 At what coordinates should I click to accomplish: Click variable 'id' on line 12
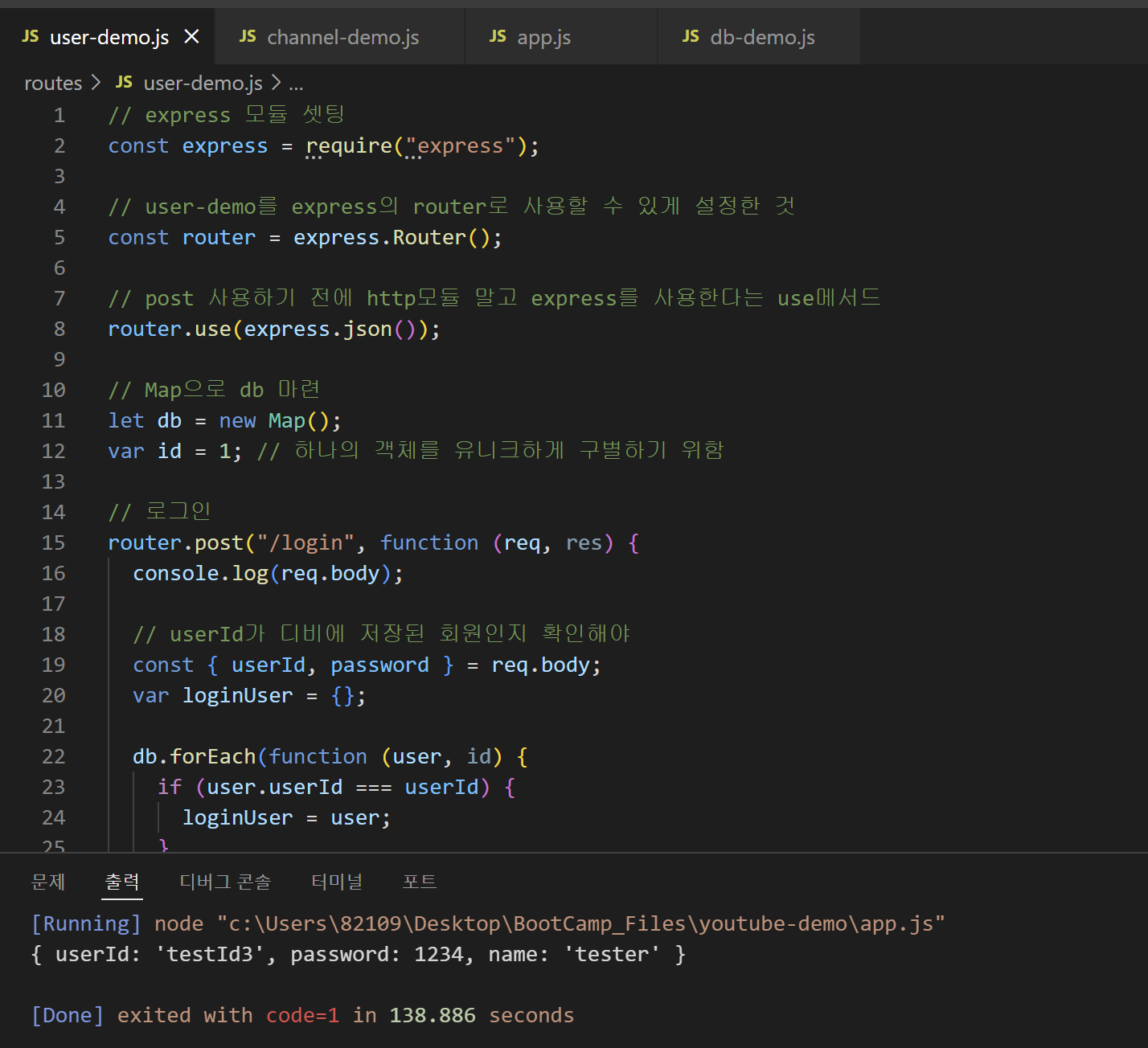pos(170,452)
